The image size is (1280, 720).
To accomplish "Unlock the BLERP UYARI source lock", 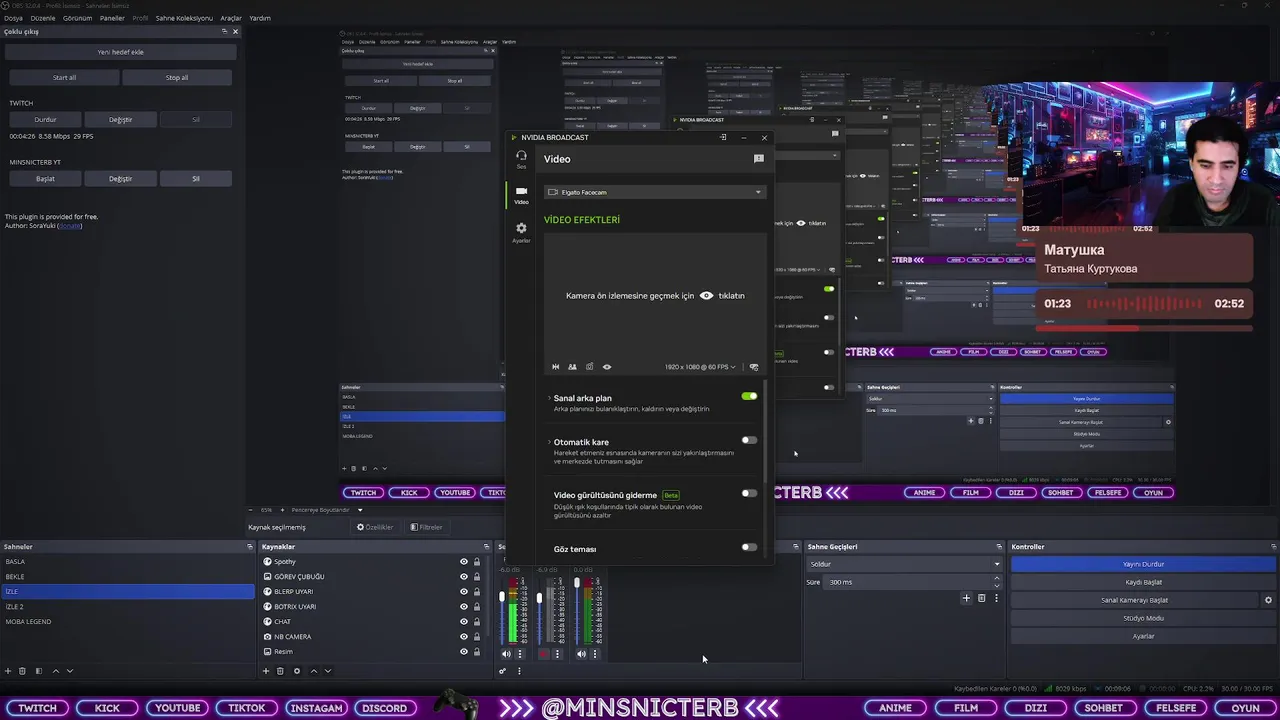I will coord(477,592).
